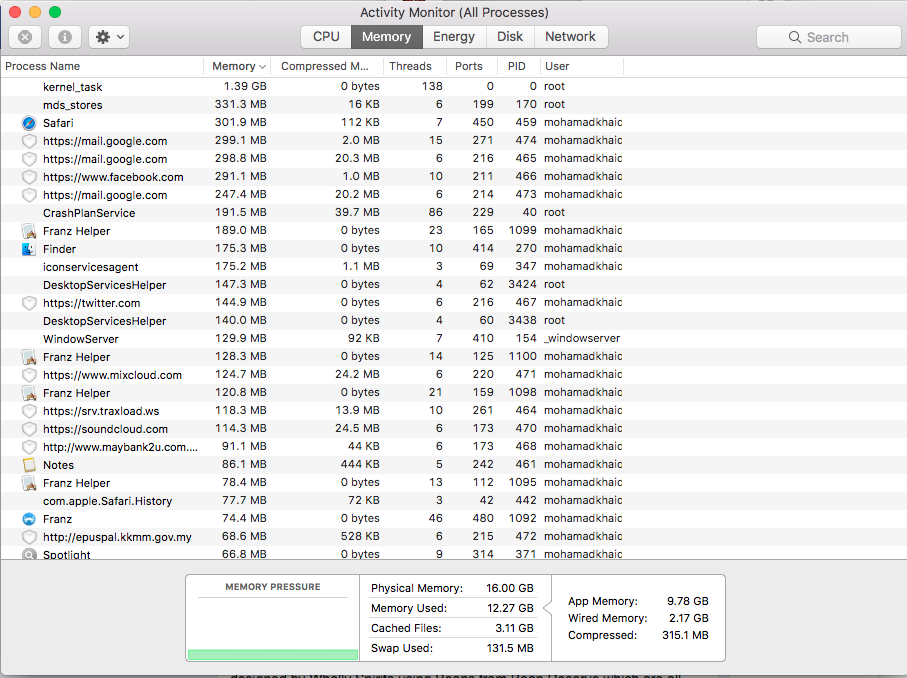Screen dimensions: 907x678
Task: Go to the Network tab
Action: tap(570, 36)
